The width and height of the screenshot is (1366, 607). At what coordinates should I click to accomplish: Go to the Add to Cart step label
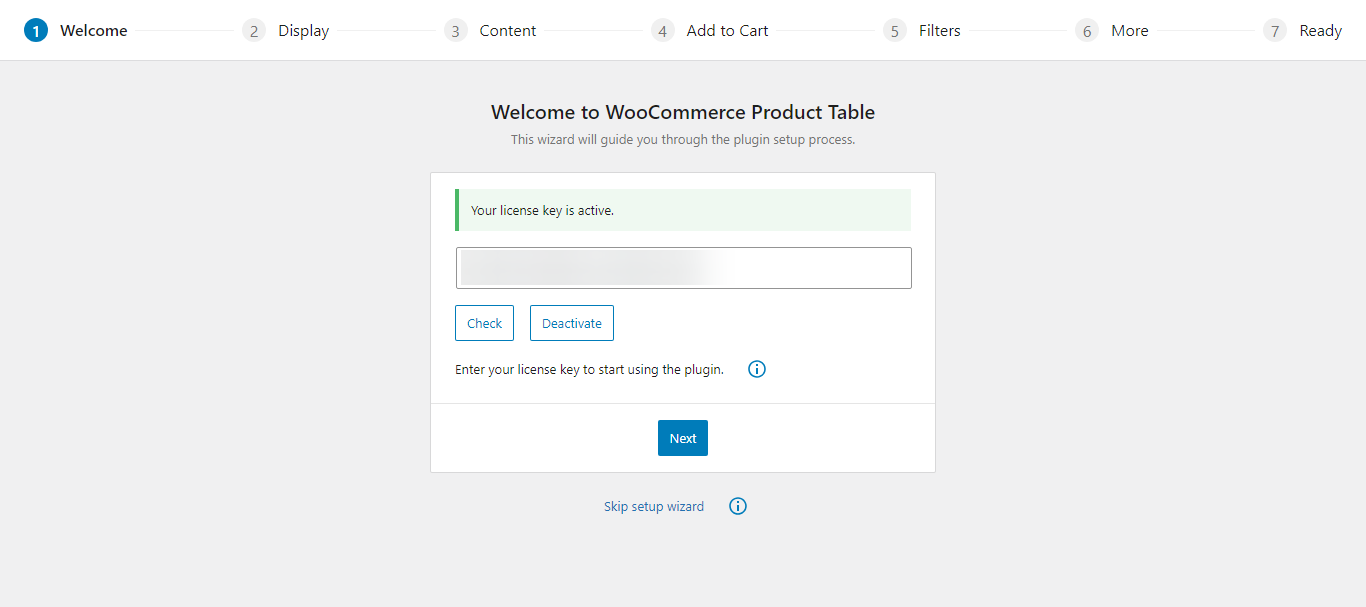click(728, 31)
